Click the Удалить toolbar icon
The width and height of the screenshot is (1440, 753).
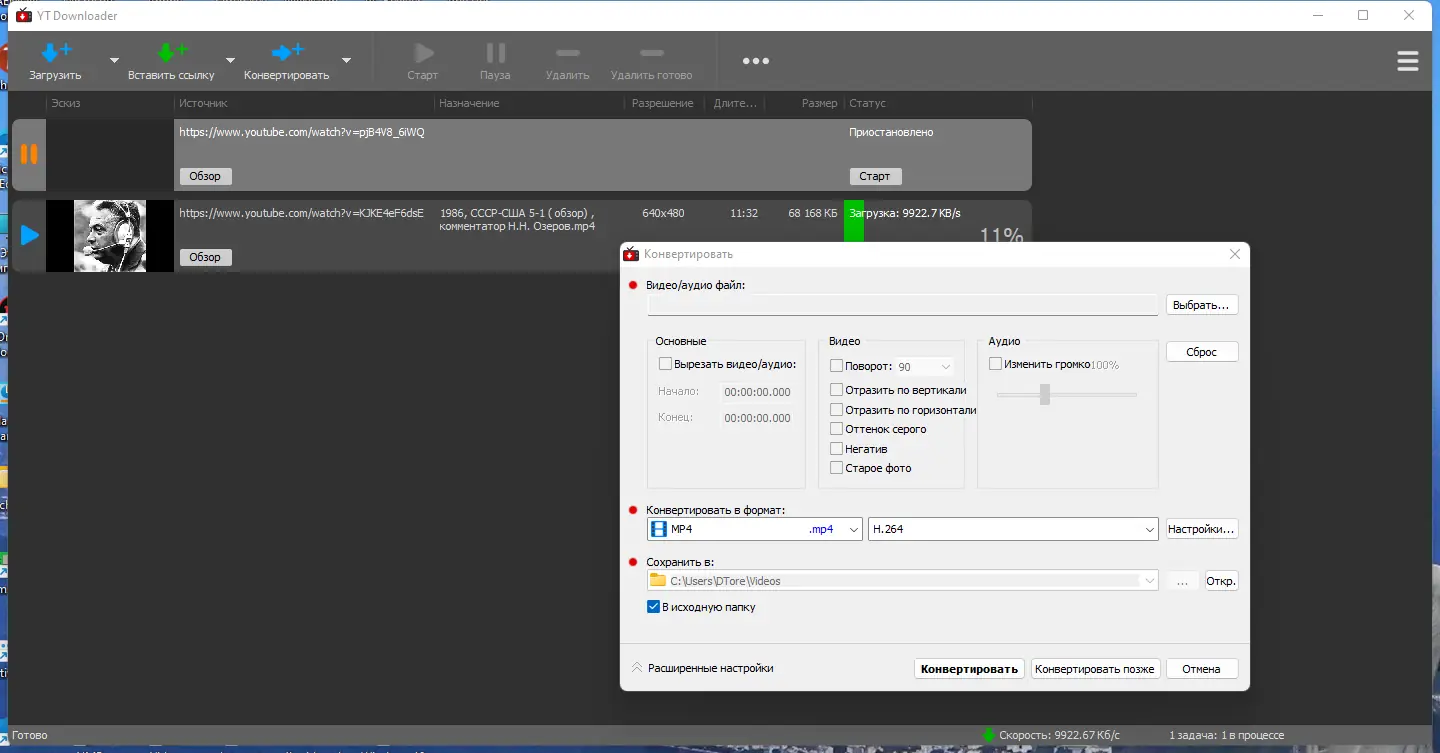(567, 53)
